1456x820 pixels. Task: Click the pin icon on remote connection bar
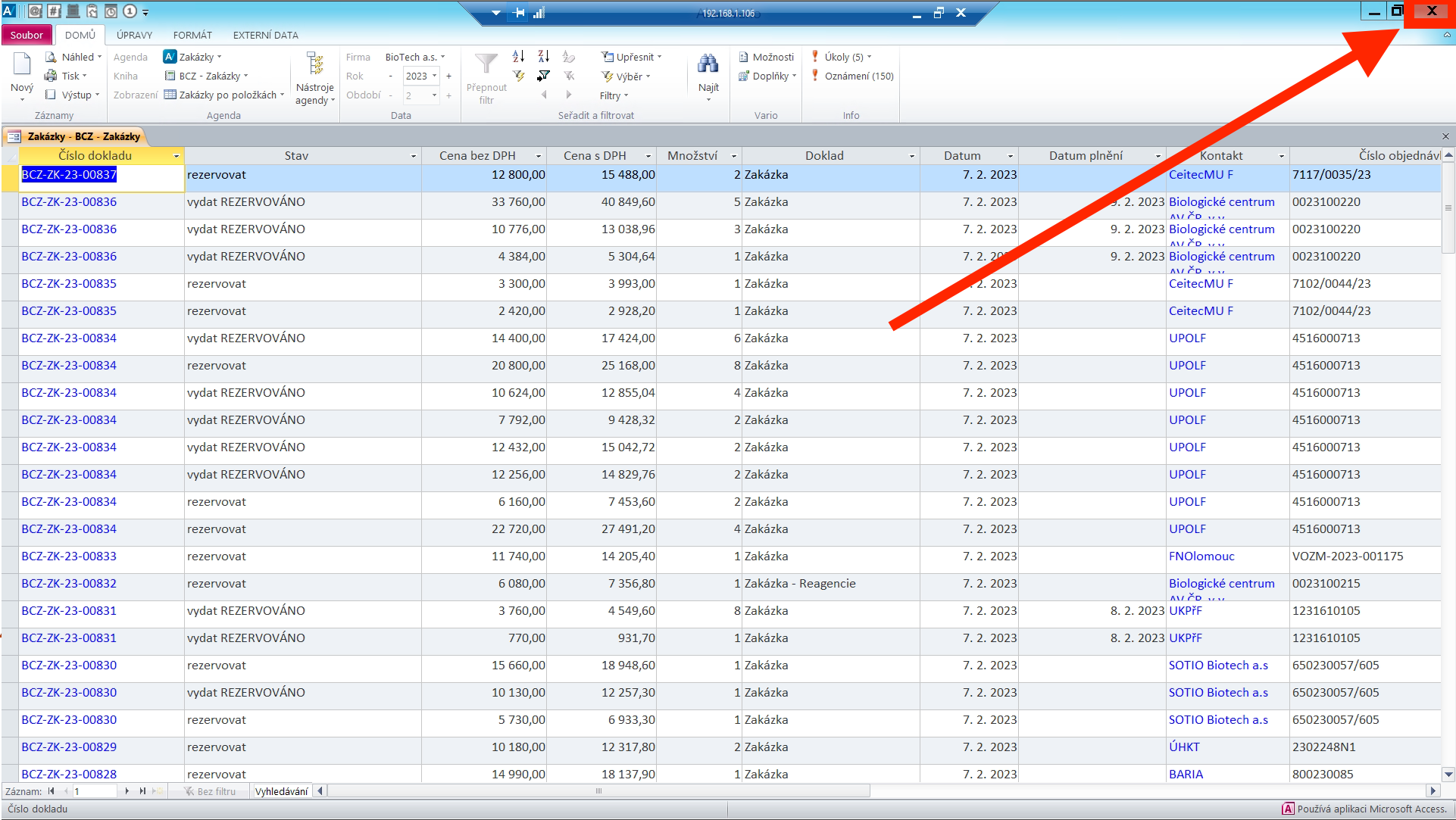click(519, 13)
